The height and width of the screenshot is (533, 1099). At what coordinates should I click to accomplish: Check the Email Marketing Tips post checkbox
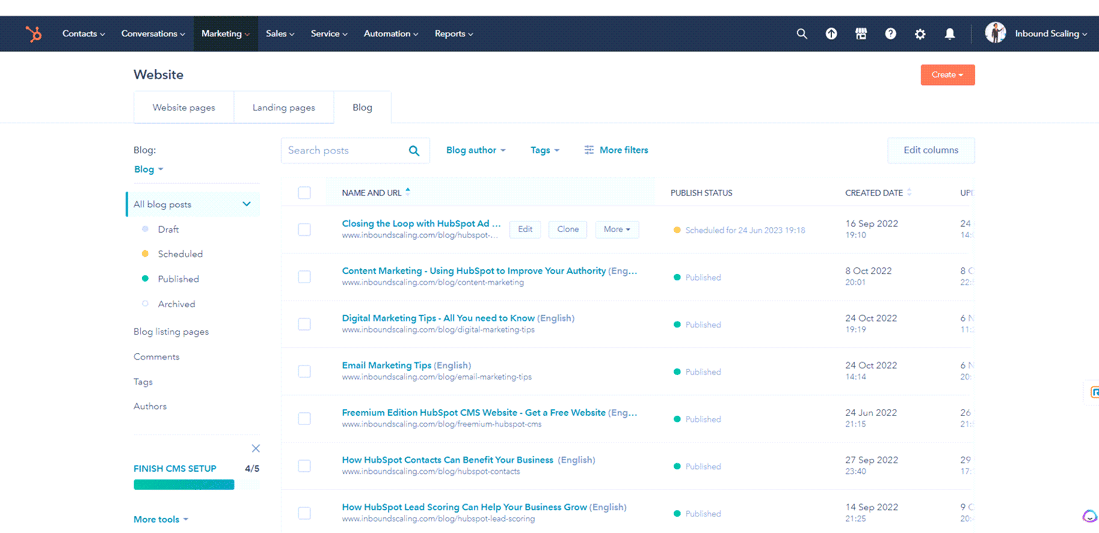(304, 372)
